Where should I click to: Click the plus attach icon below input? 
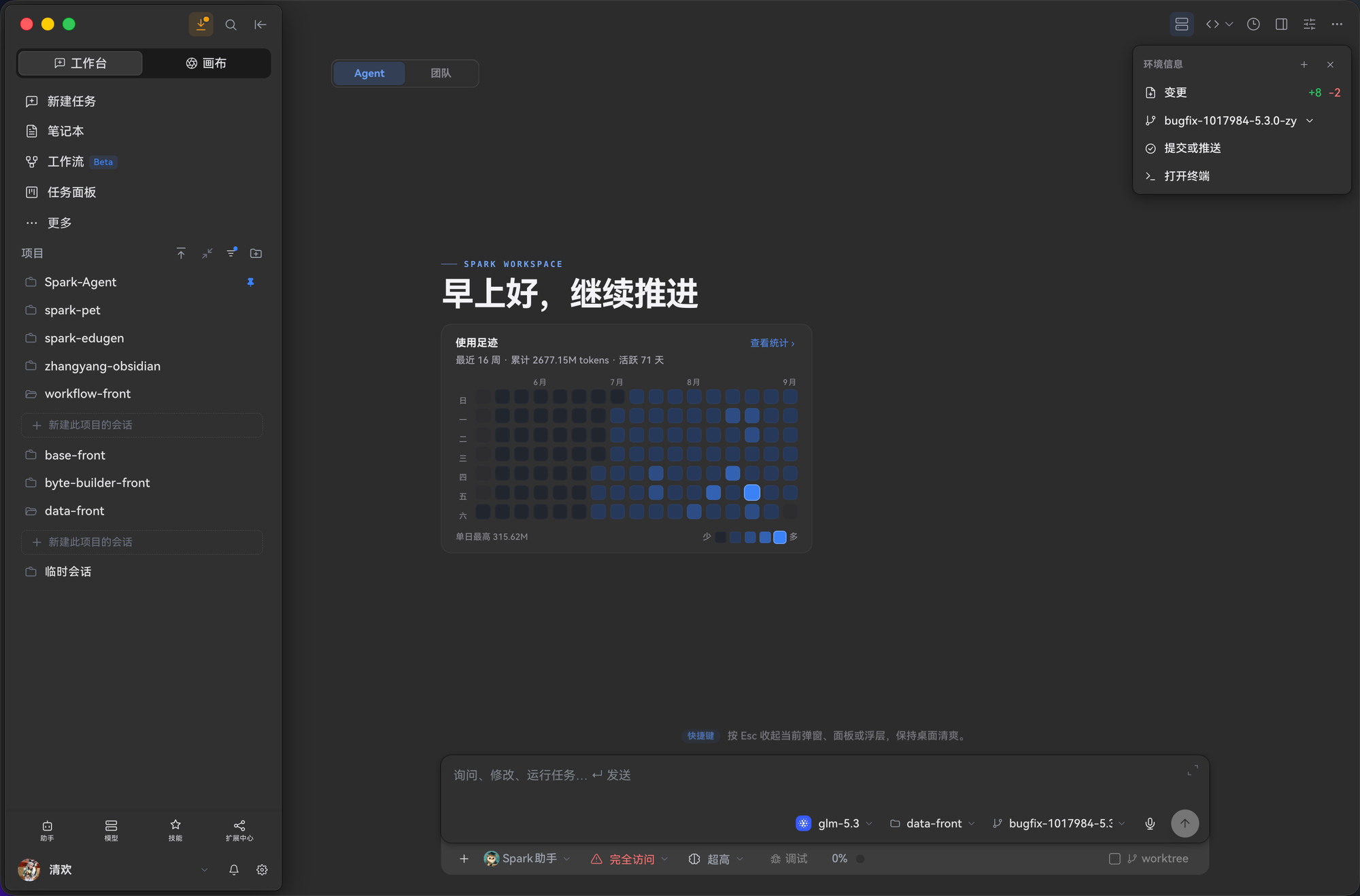[464, 859]
